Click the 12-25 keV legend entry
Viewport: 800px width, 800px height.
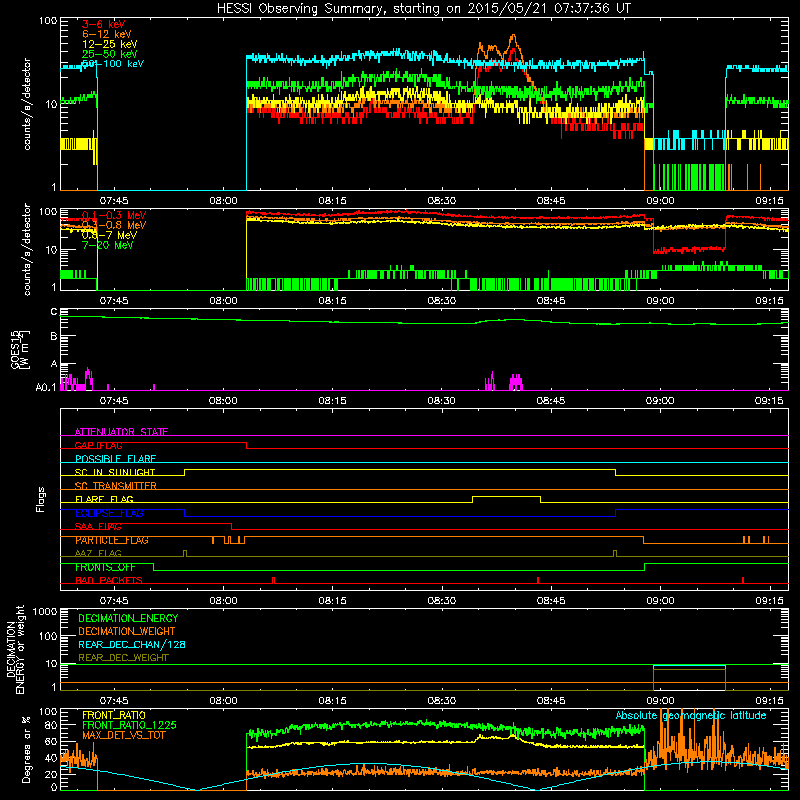[110, 44]
